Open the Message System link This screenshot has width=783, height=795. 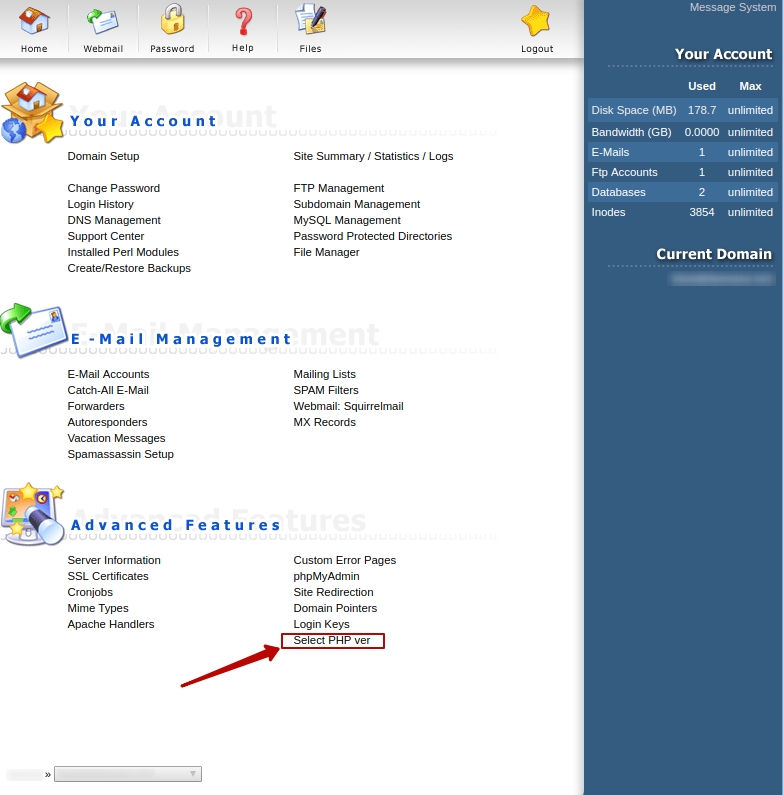tap(732, 7)
